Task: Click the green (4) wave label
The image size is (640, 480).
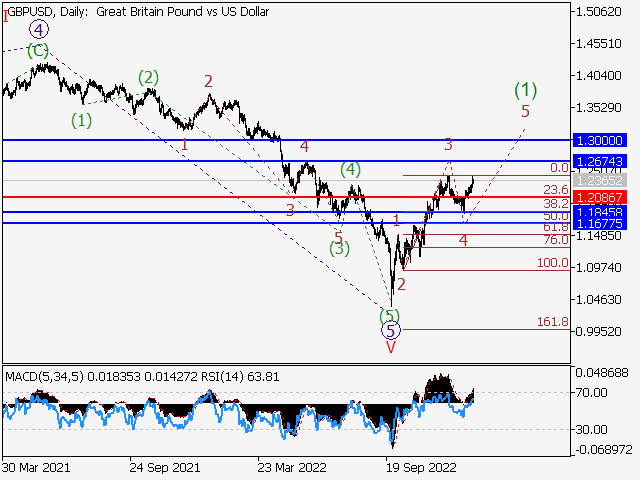Action: [351, 170]
